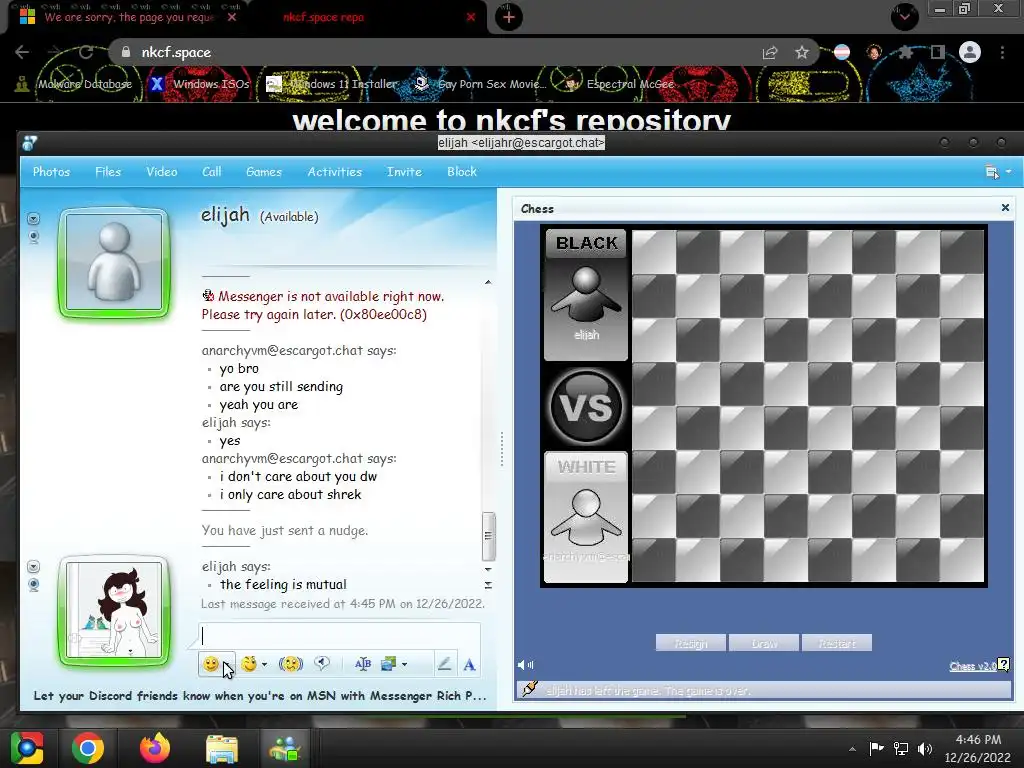1024x768 pixels.
Task: Click Invite in the conversation toolbar
Action: (404, 172)
